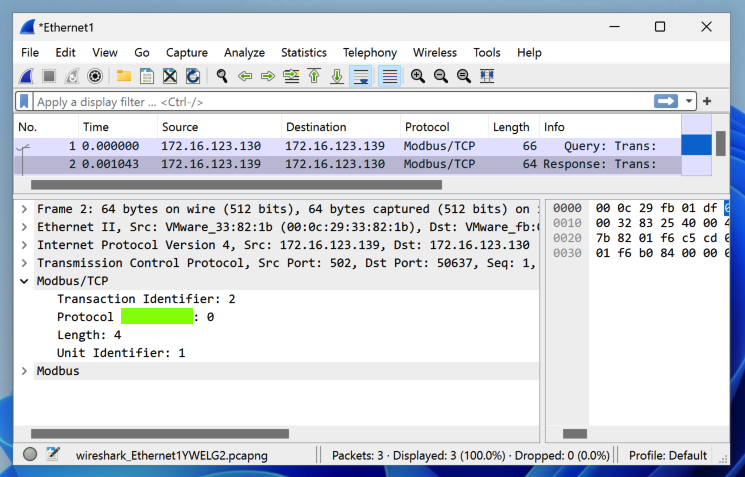Close this capture file icon

point(170,76)
